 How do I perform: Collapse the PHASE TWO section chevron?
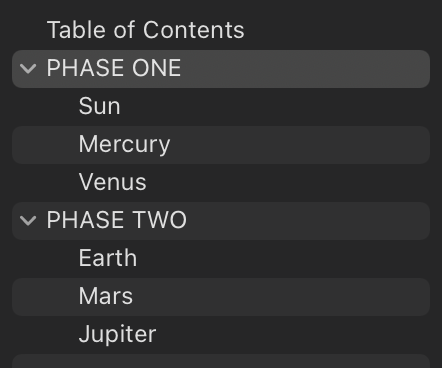coord(28,221)
